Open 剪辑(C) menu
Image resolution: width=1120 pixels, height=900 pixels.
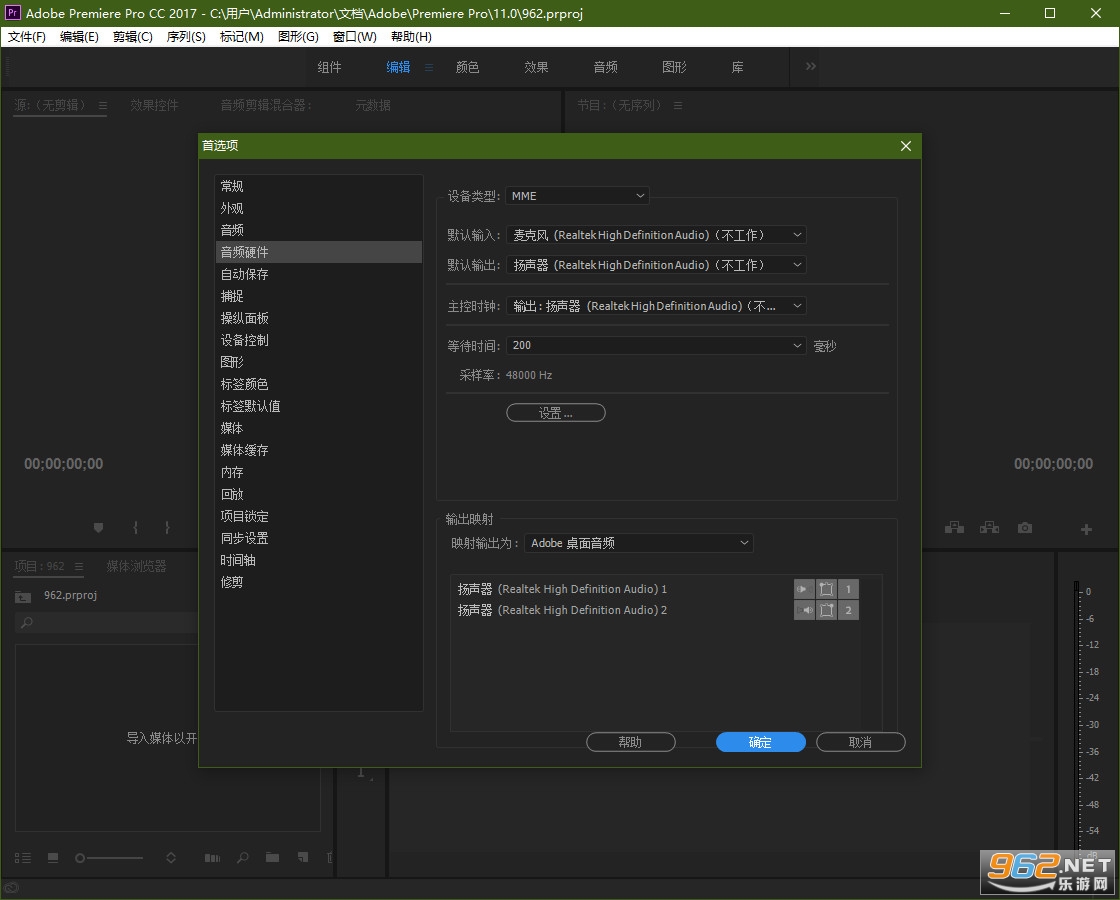pos(133,37)
